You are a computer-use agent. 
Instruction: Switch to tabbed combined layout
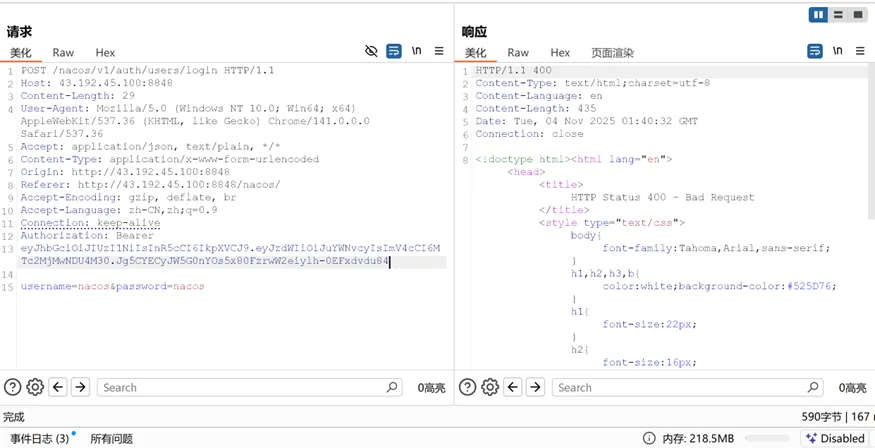[x=856, y=14]
